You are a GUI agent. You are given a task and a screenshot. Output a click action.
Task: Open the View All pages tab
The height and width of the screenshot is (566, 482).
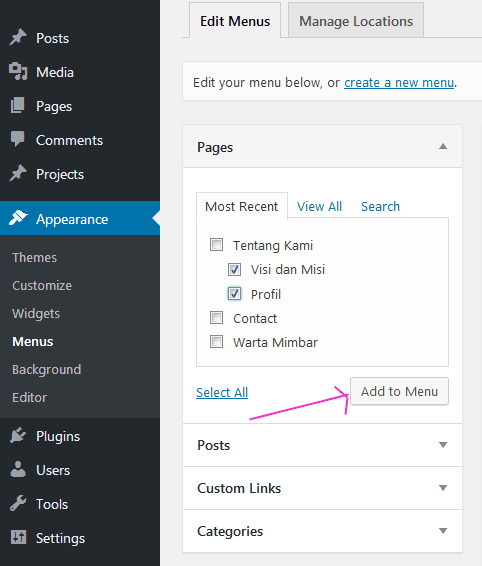pos(319,206)
